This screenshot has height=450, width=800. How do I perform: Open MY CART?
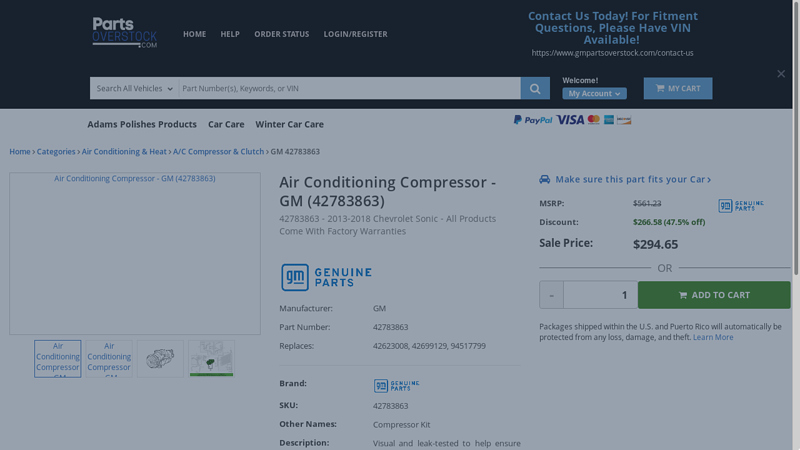click(x=678, y=88)
